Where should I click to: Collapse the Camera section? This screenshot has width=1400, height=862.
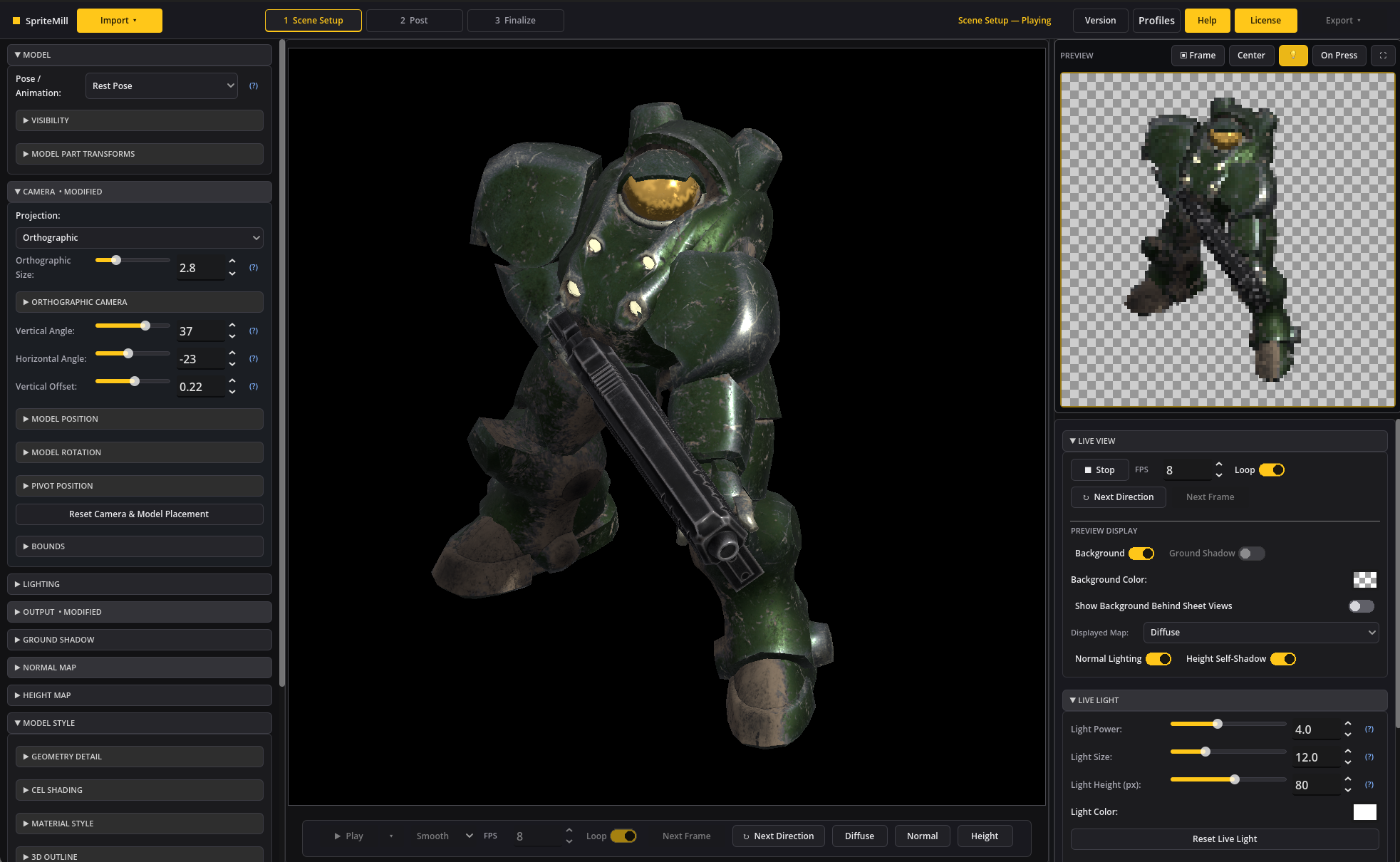point(140,192)
